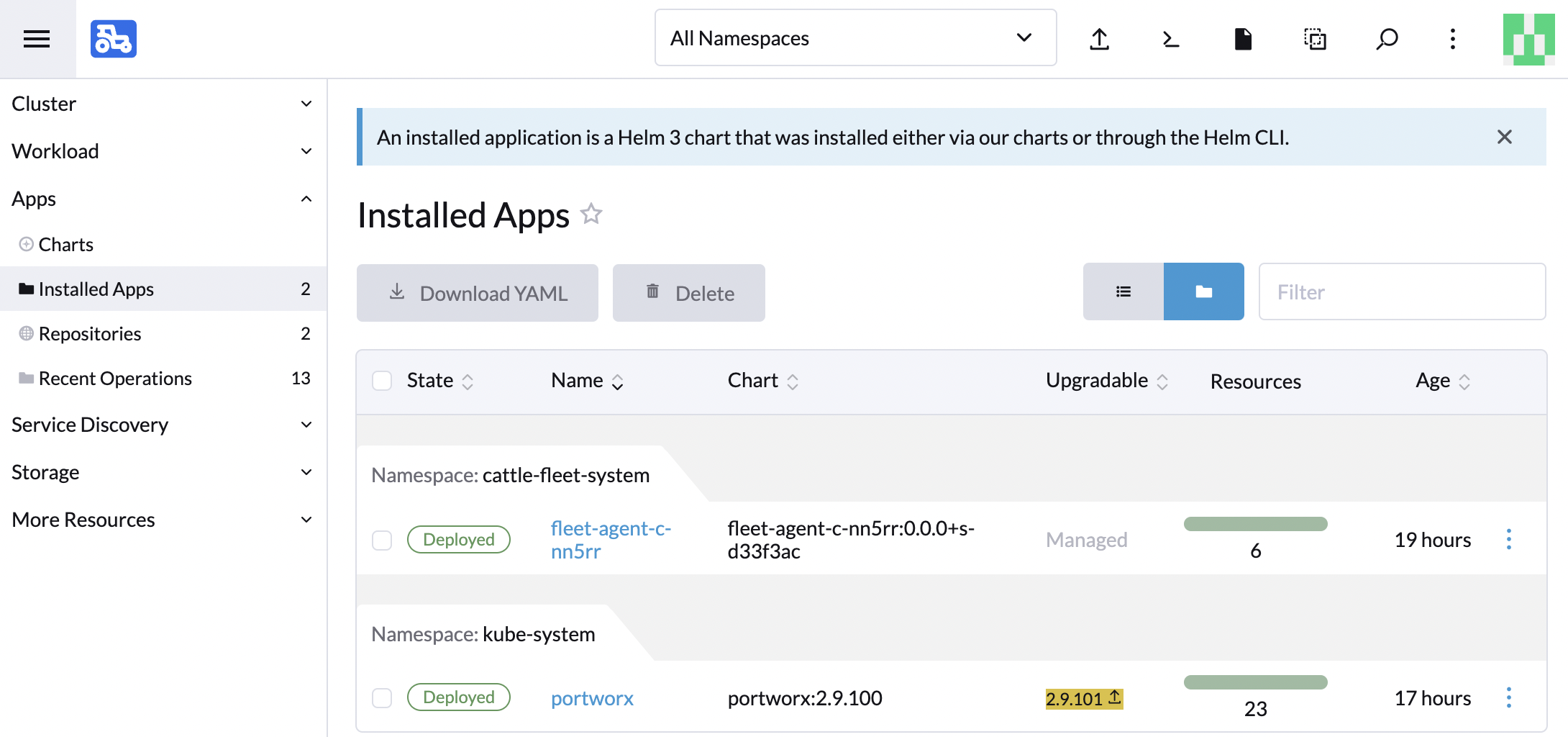
Task: Open Repositories in the sidebar
Action: (163, 333)
